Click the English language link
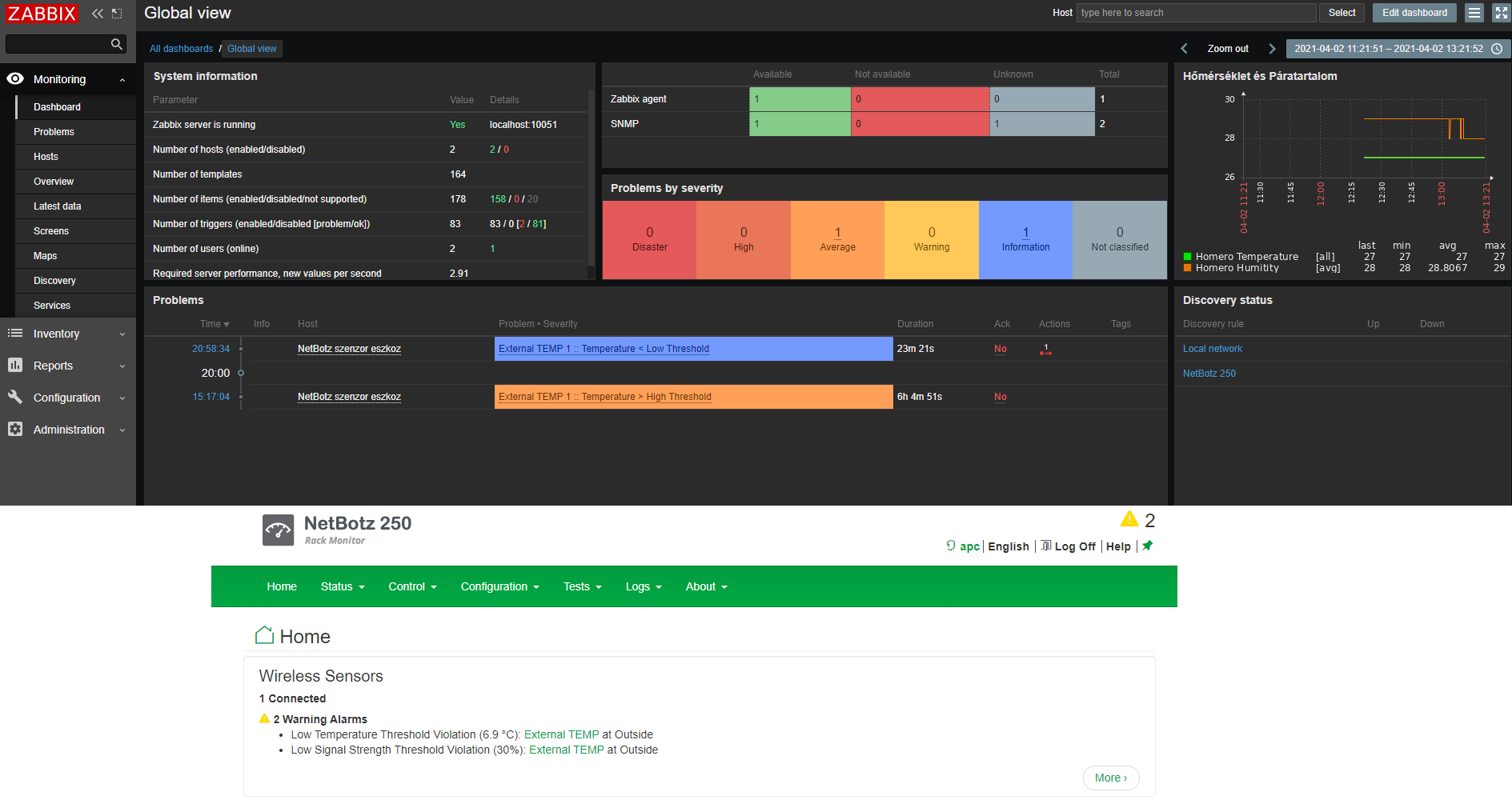The image size is (1512, 800). [x=1009, y=546]
